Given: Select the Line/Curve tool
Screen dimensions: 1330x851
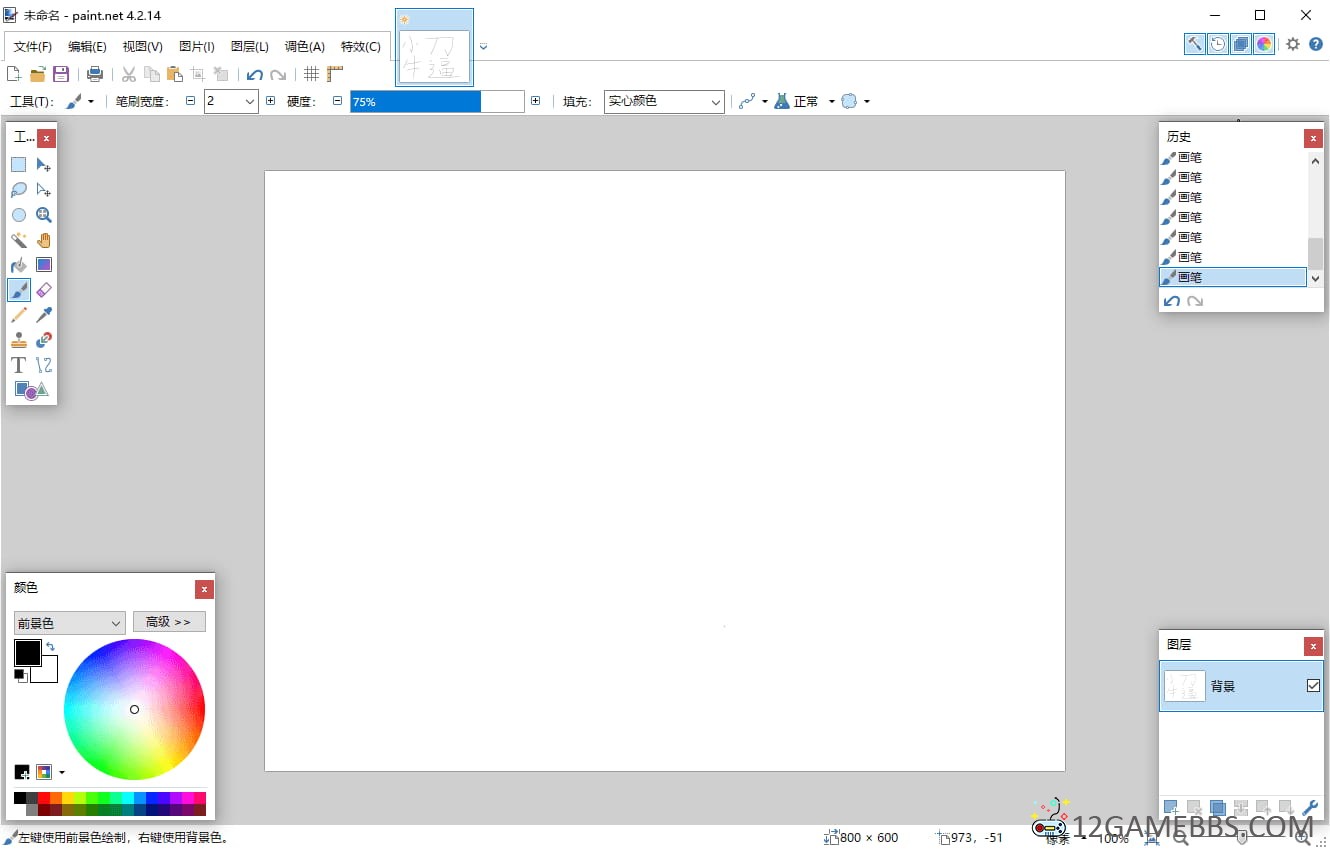Looking at the screenshot, I should coord(44,365).
